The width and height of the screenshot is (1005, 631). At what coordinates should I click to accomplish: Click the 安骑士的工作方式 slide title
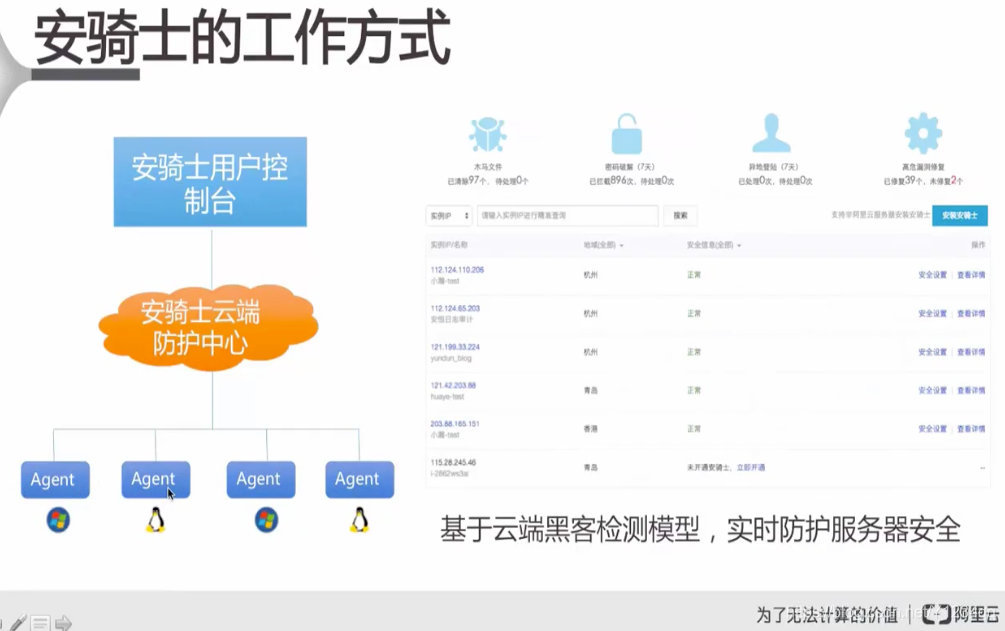pyautogui.click(x=242, y=38)
